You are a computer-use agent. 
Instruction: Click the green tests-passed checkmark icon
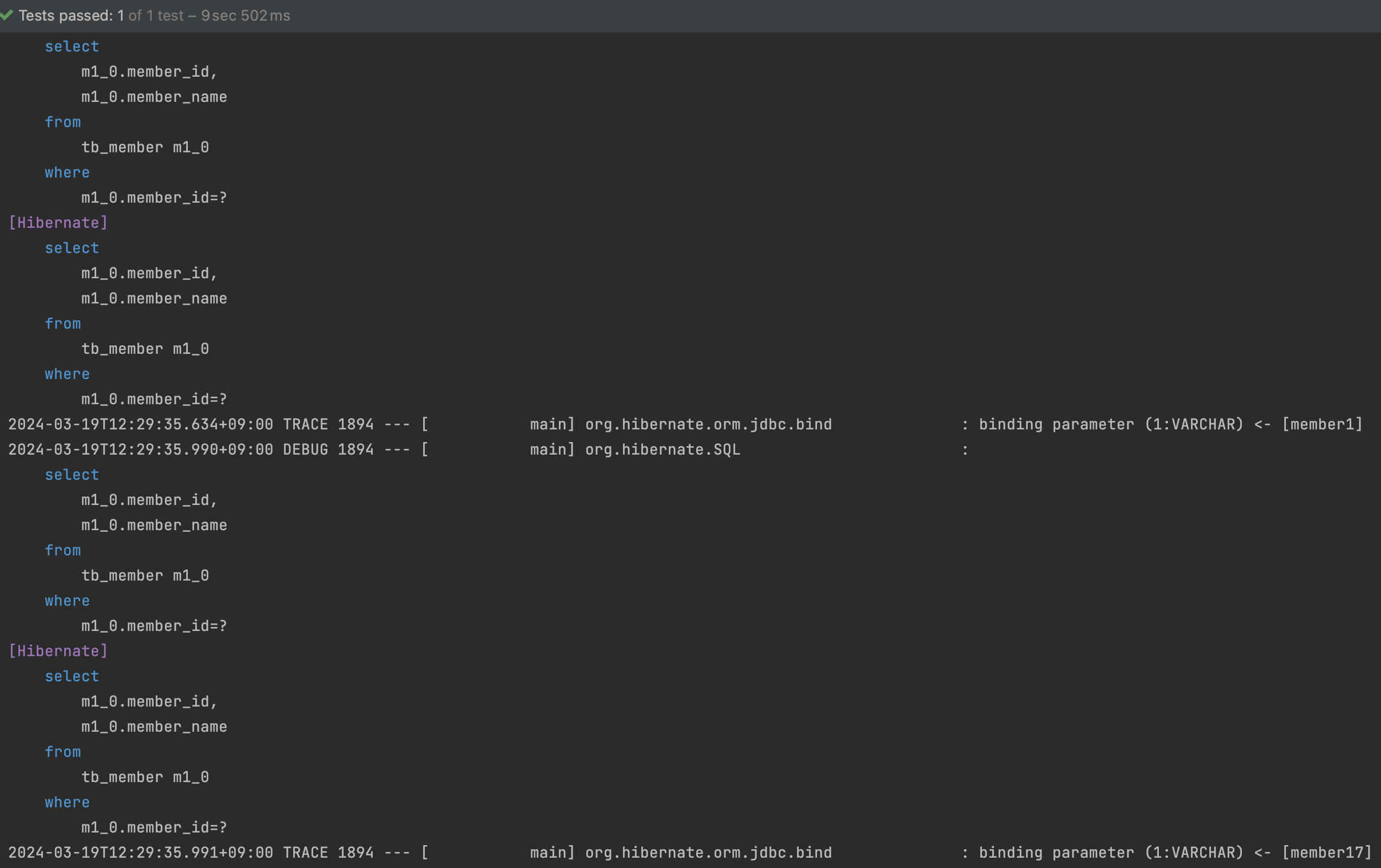[x=7, y=15]
